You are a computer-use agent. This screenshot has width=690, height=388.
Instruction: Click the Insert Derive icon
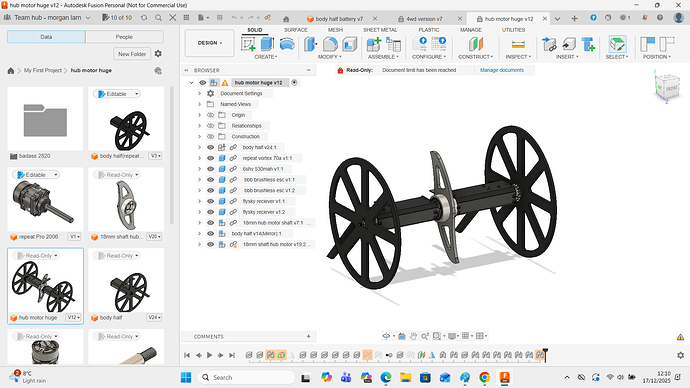tap(569, 44)
